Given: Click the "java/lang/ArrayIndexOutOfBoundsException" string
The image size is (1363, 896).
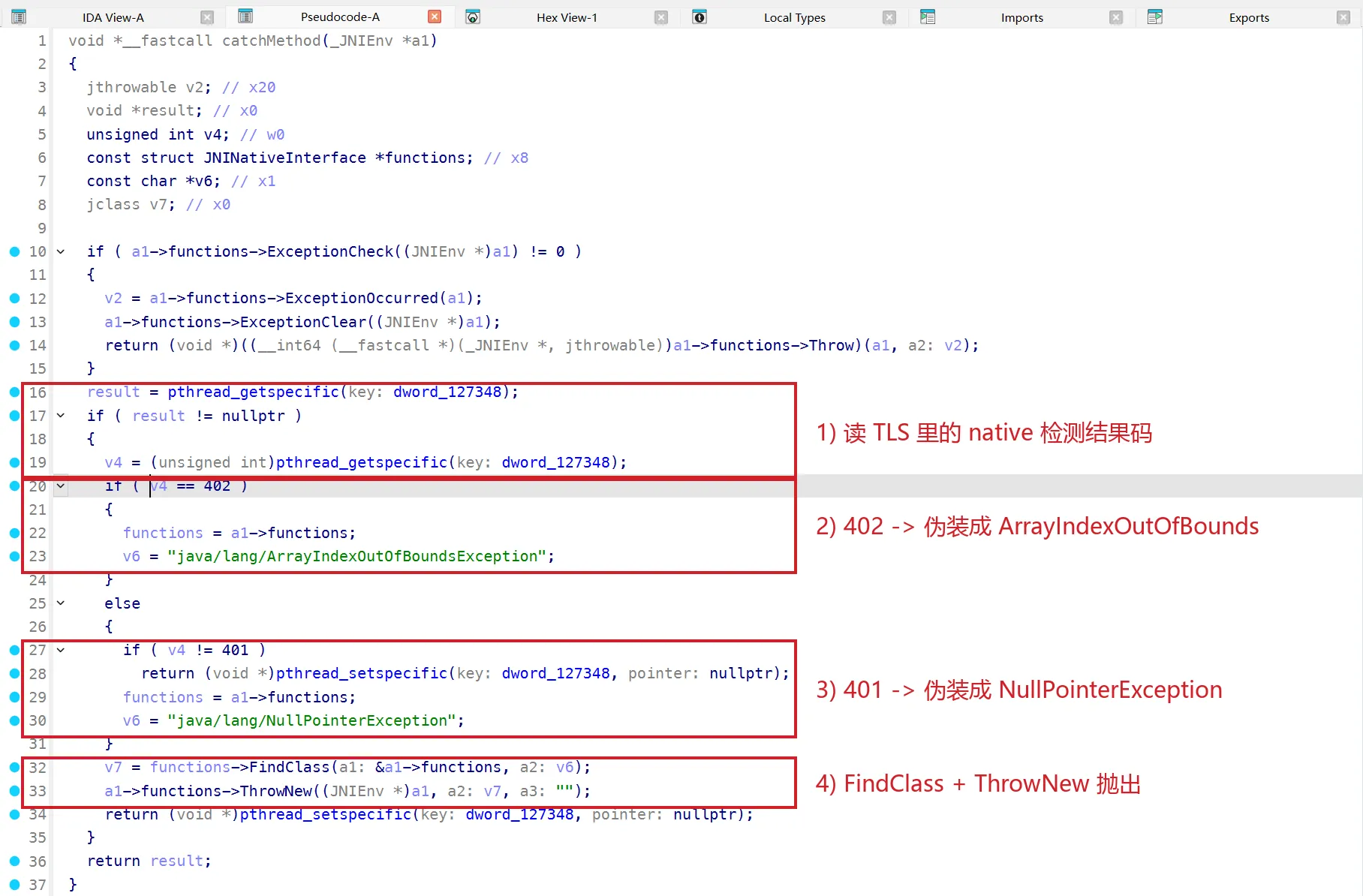Looking at the screenshot, I should tap(357, 556).
